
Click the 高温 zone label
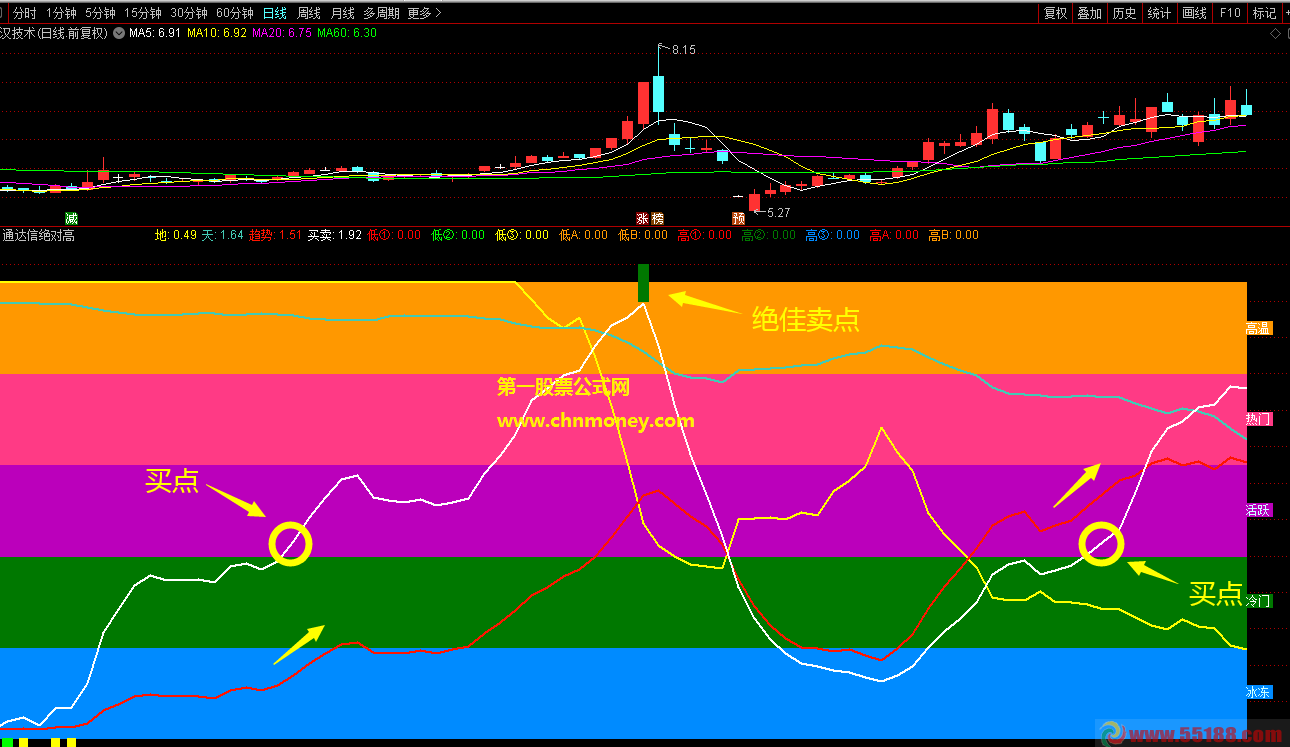point(1258,328)
